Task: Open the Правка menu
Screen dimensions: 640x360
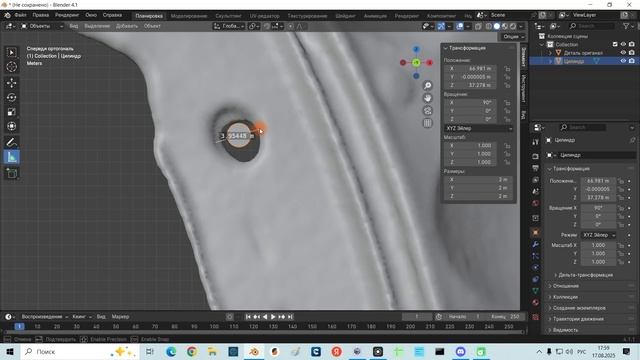Action: [41, 15]
